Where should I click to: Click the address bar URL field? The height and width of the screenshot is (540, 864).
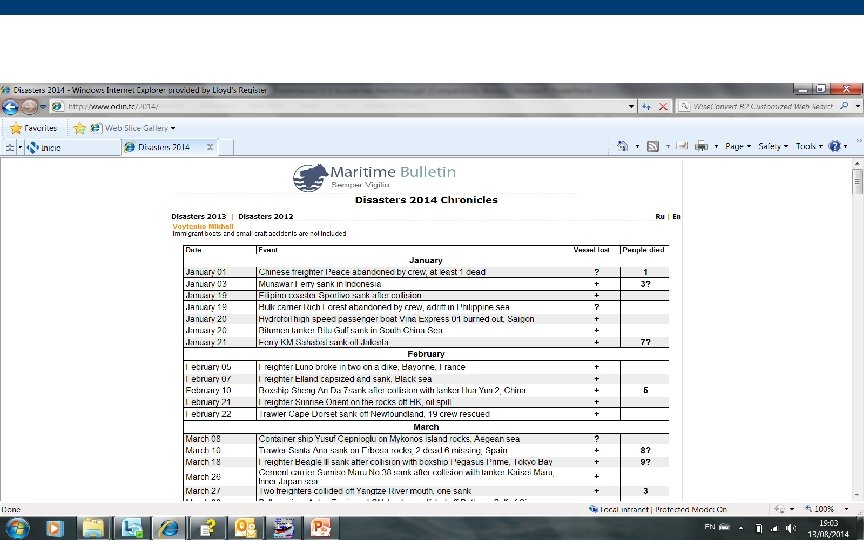[x=338, y=106]
